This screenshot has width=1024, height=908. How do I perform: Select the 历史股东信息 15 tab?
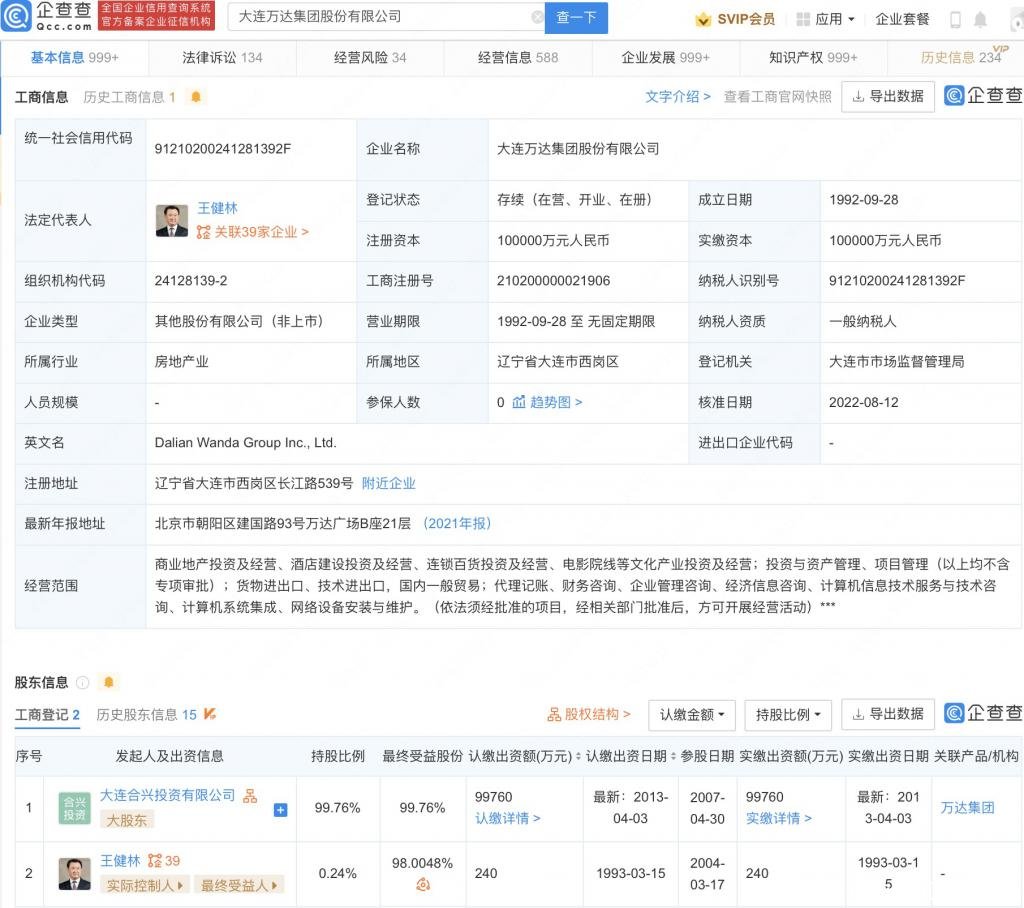click(146, 715)
